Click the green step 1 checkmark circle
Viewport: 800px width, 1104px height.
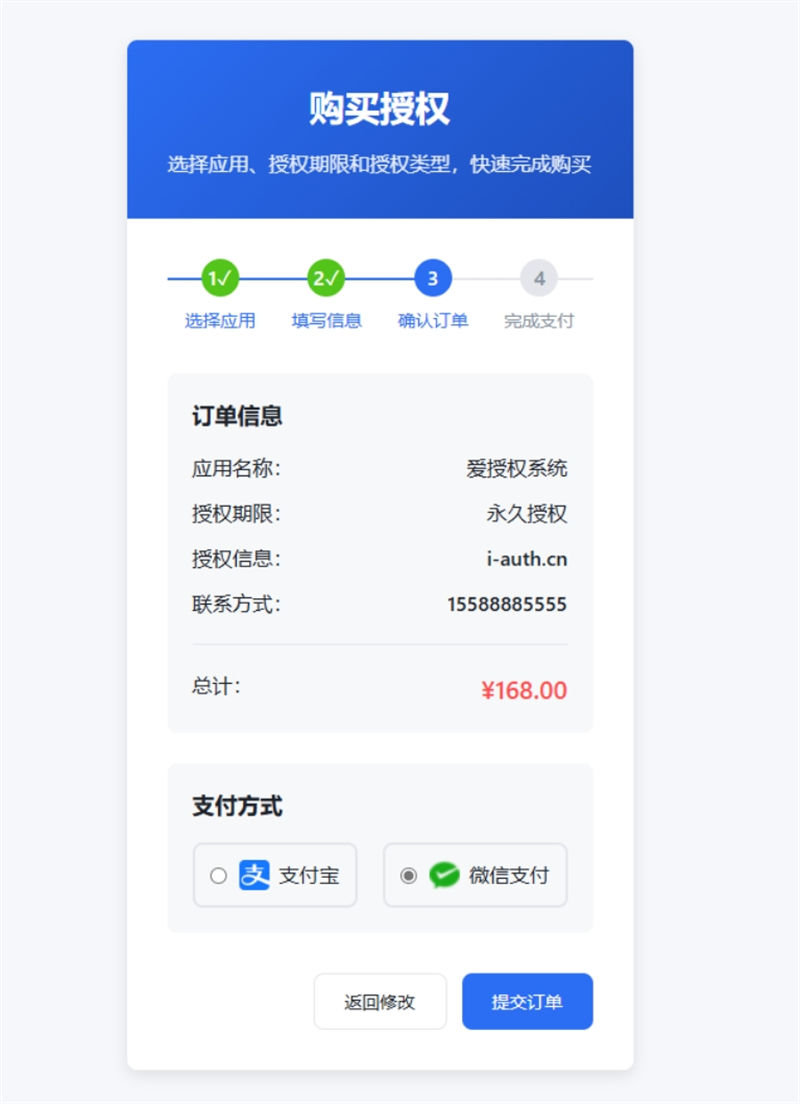[x=220, y=278]
